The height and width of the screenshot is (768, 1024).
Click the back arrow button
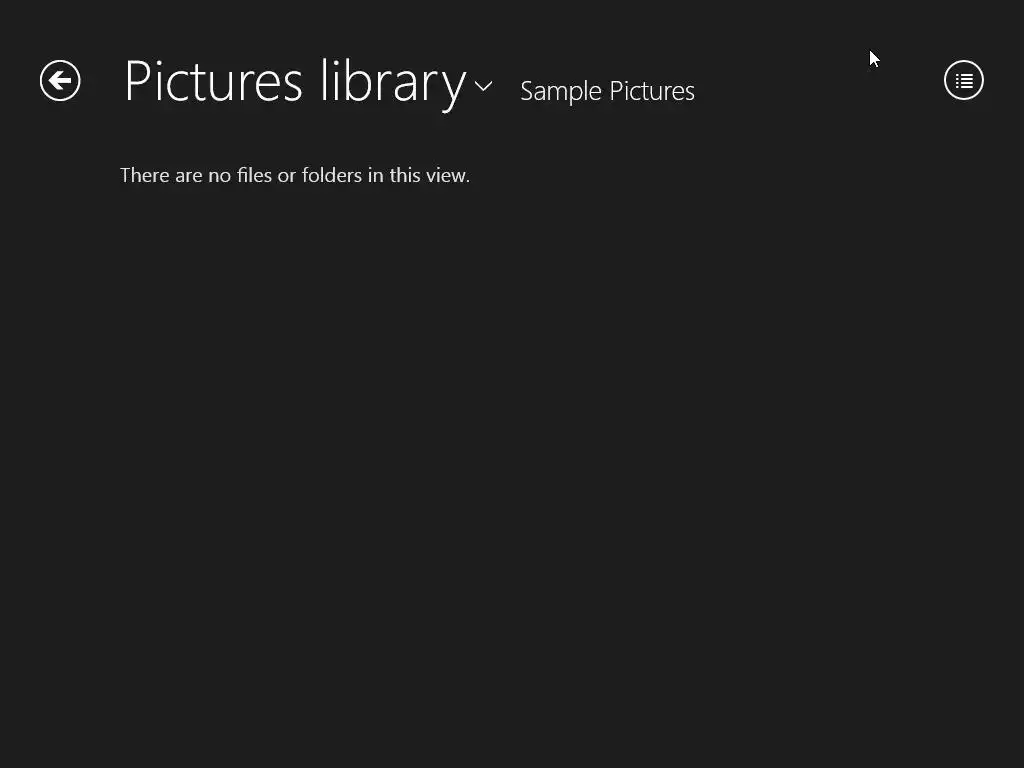point(60,81)
